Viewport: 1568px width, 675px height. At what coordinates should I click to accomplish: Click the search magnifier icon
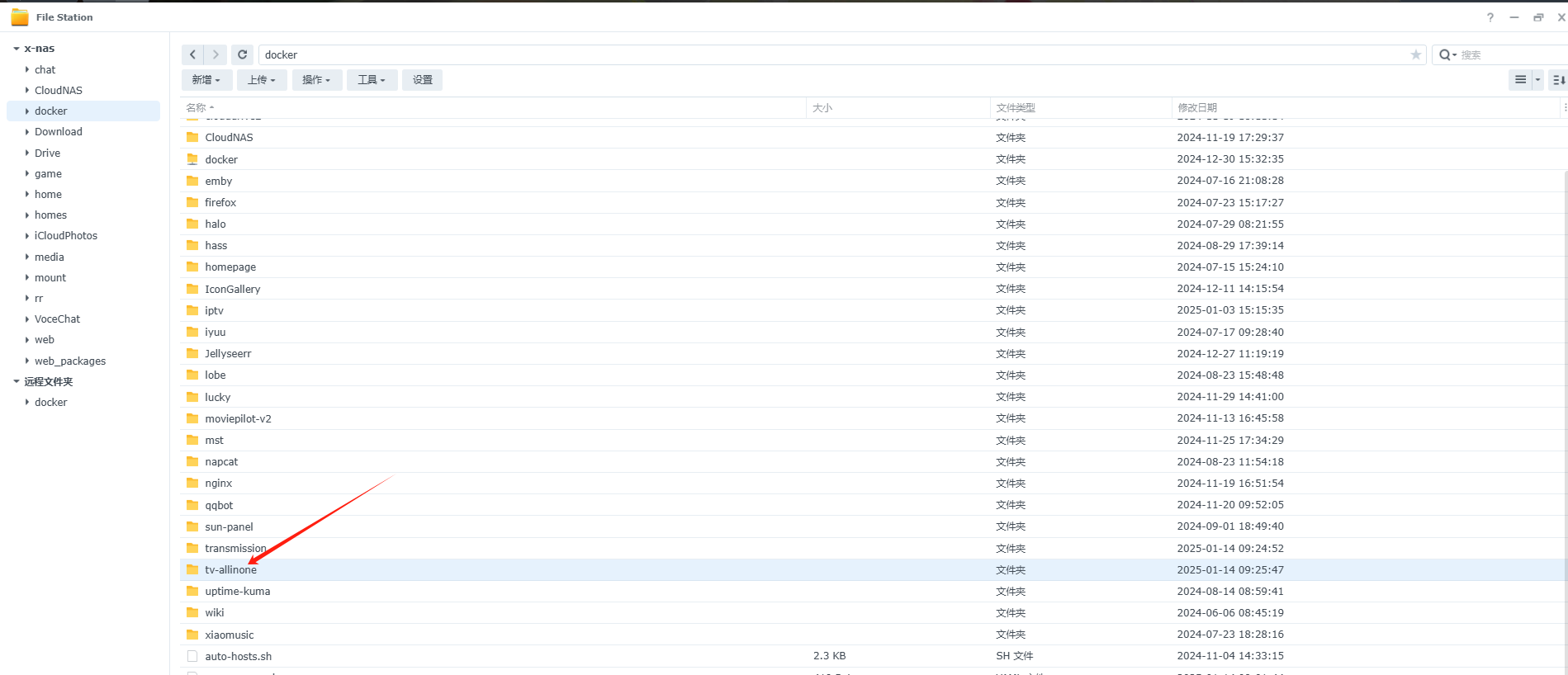pyautogui.click(x=1445, y=54)
